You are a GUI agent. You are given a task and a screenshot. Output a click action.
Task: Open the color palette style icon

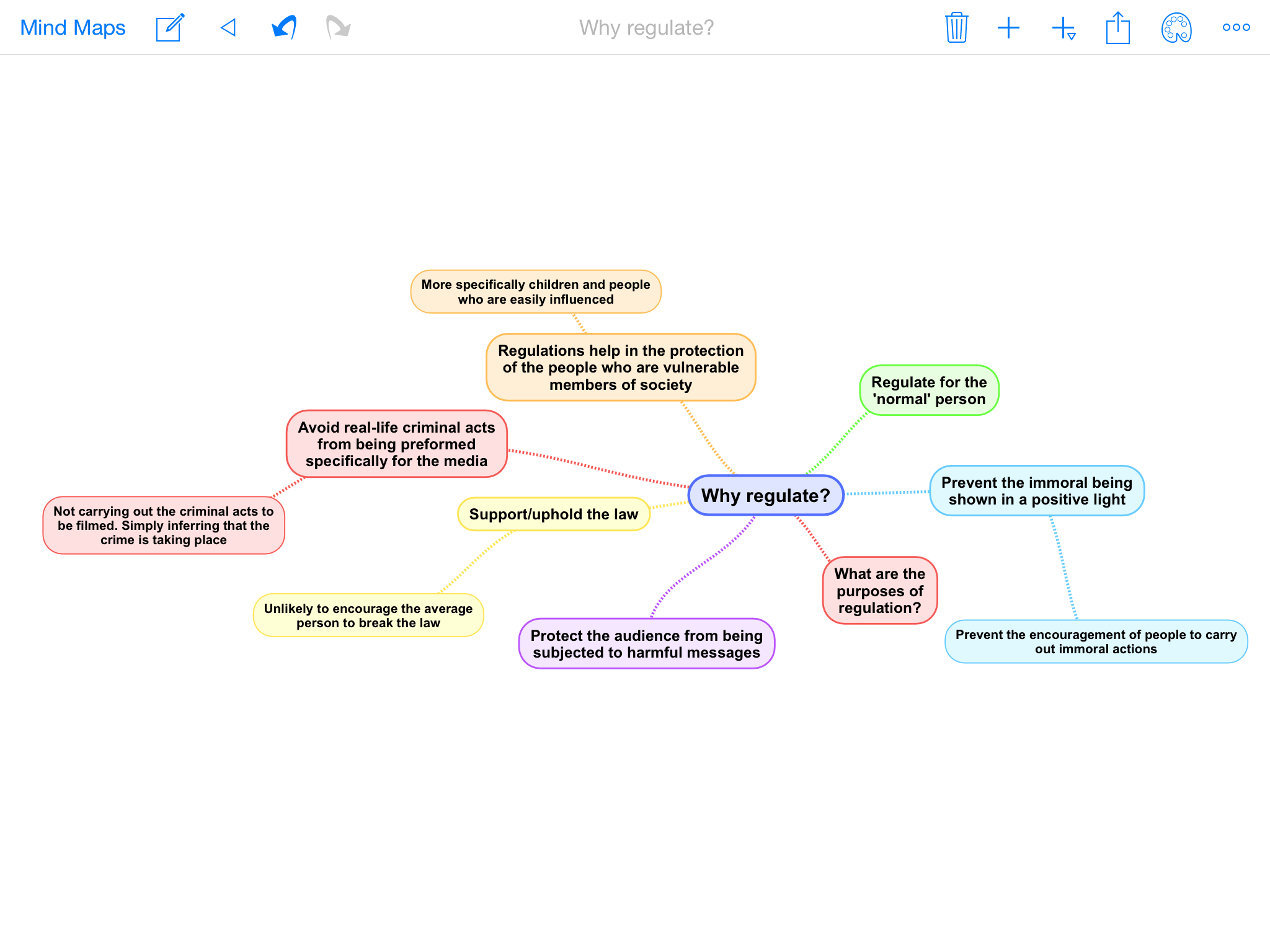[x=1176, y=28]
